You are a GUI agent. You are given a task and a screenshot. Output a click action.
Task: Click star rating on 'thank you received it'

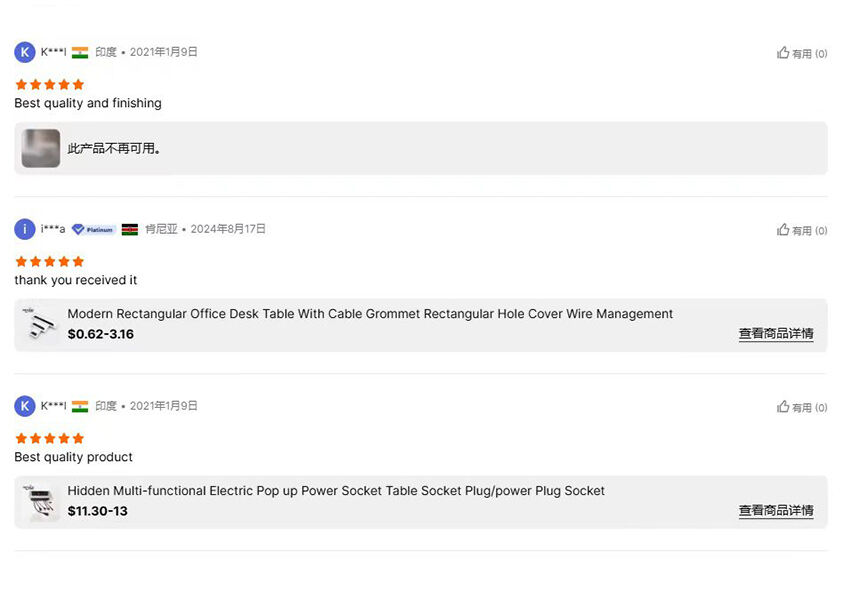pyautogui.click(x=50, y=261)
